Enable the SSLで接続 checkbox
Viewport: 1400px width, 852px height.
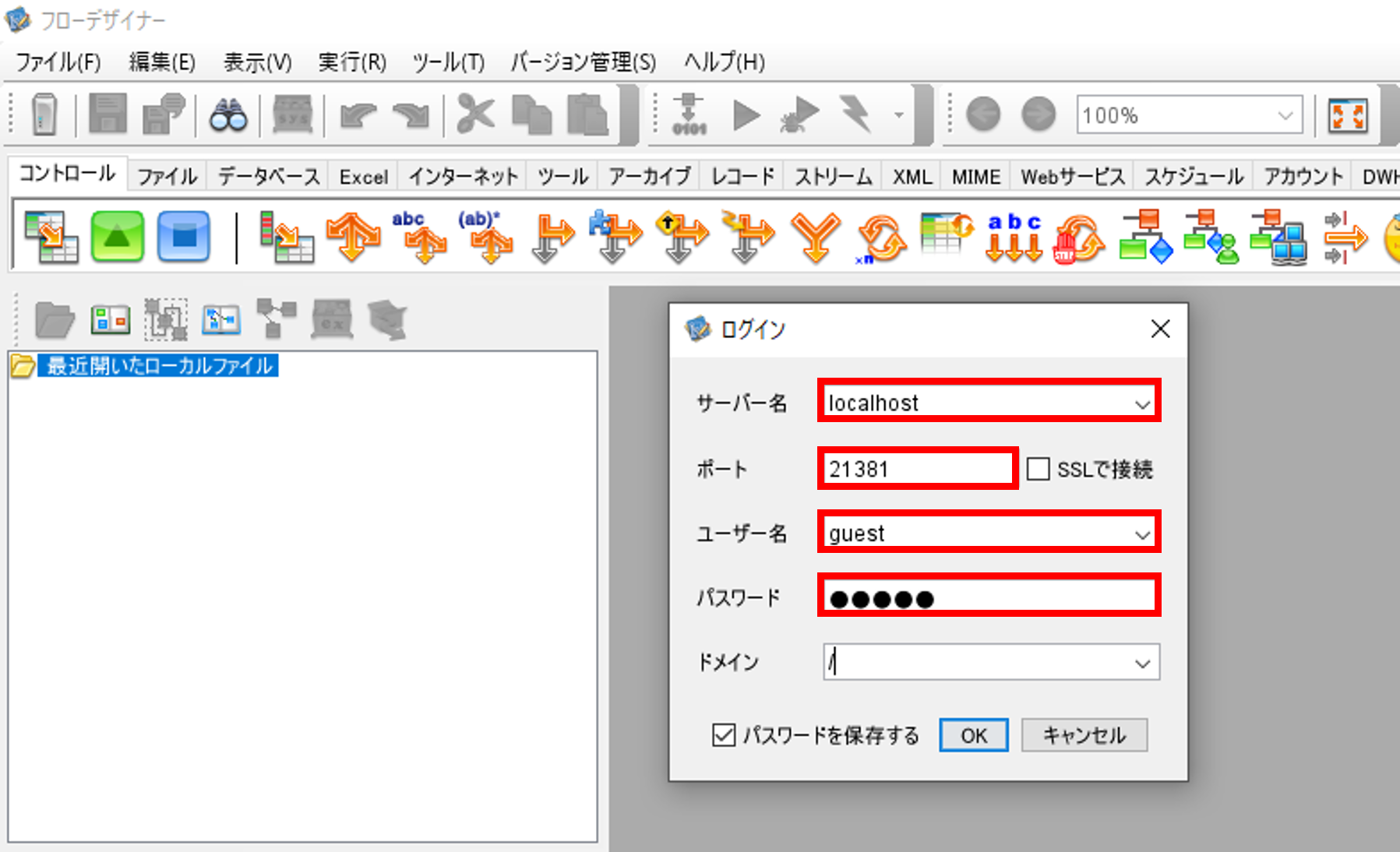pos(1038,469)
